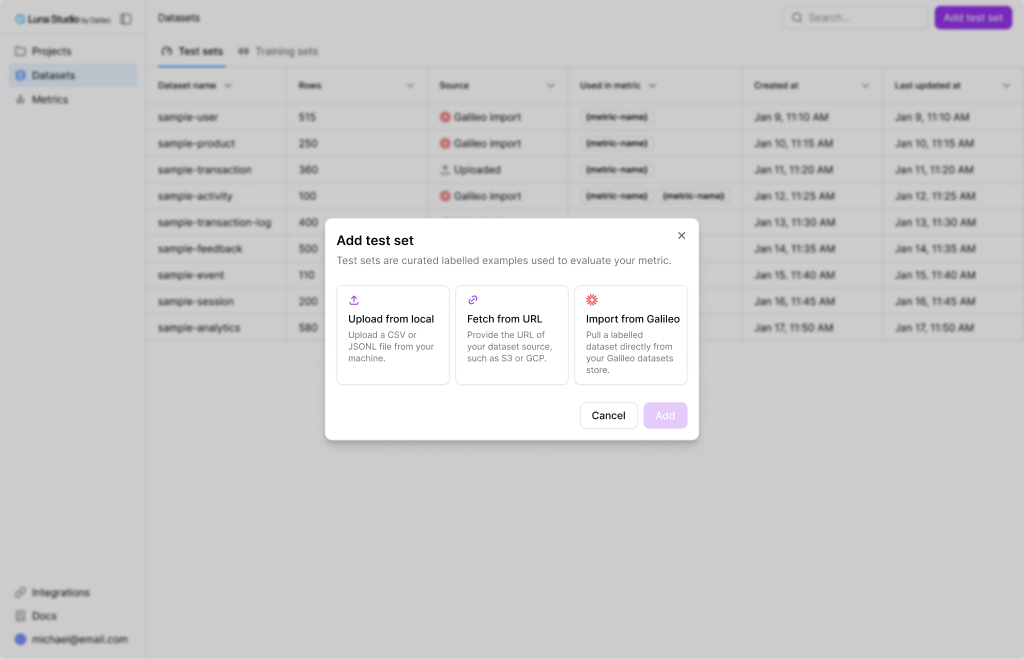
Task: Select the Import from Galileo option card
Action: (x=631, y=335)
